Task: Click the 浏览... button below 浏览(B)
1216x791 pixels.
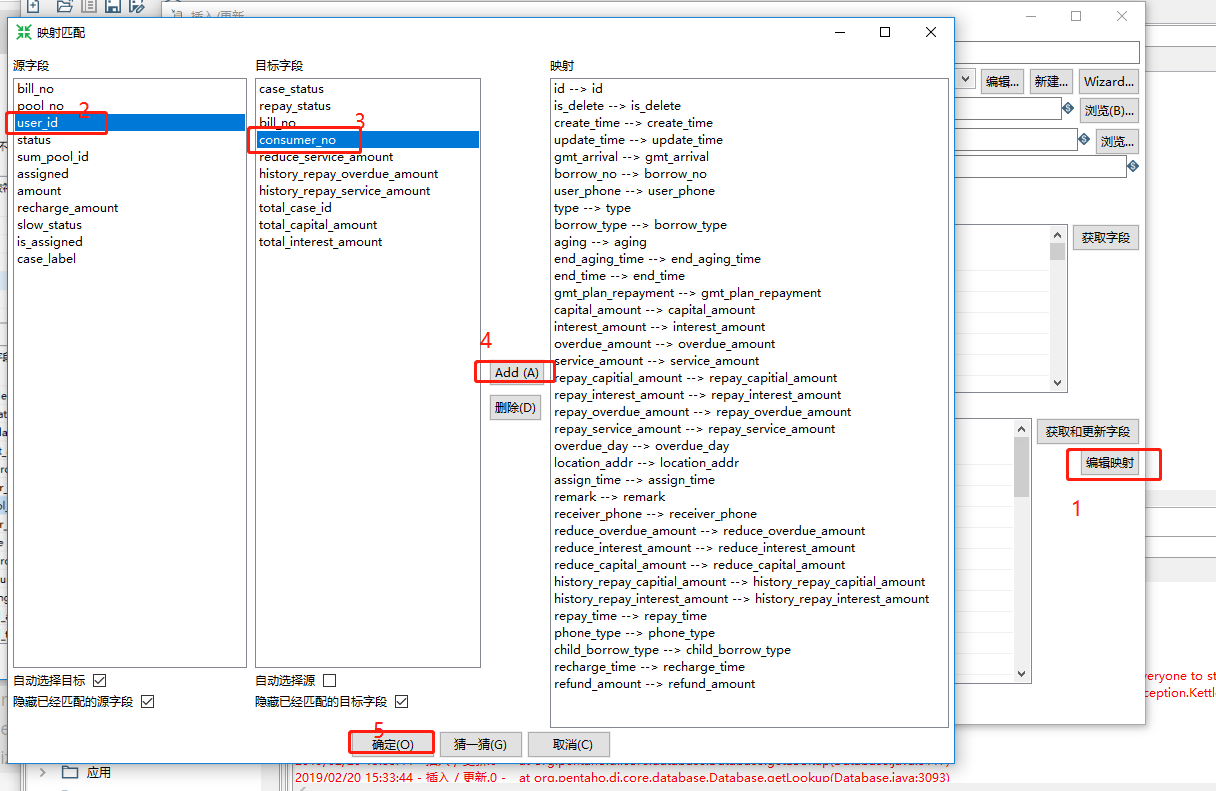Action: (x=1118, y=141)
